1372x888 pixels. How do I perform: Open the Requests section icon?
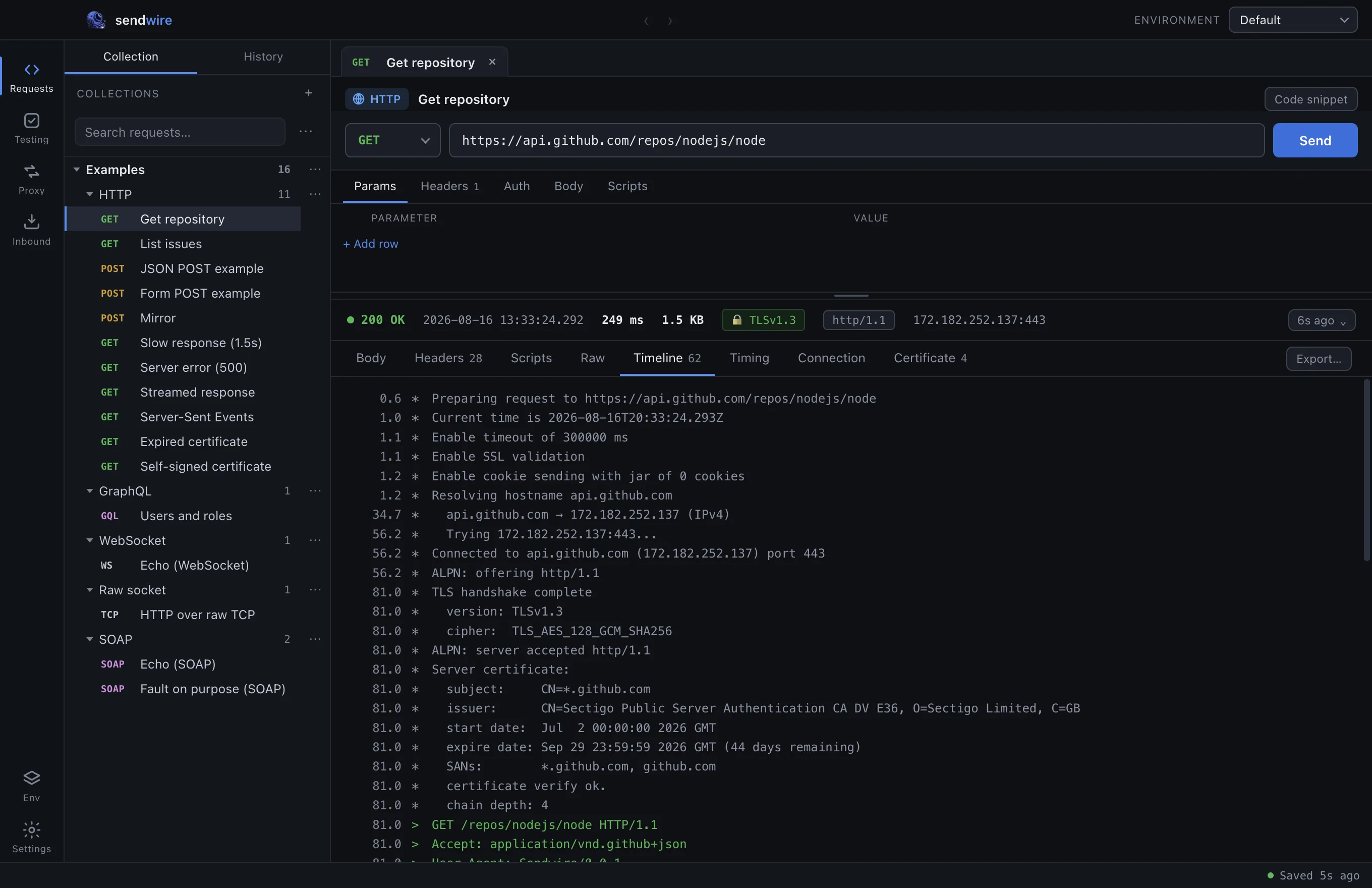pos(32,70)
